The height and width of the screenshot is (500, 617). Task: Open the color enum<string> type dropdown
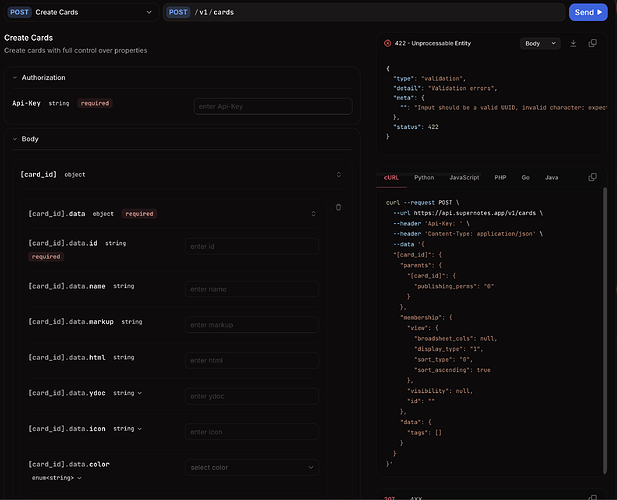(57, 478)
